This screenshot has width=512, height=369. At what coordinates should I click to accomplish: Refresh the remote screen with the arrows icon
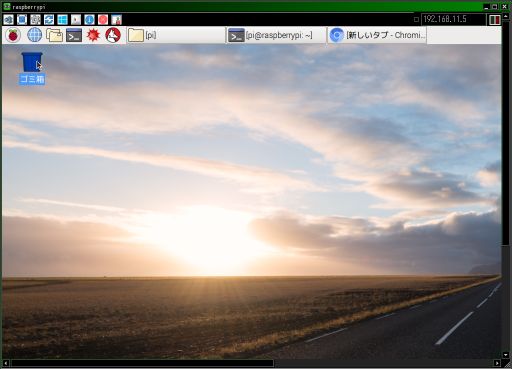(49, 20)
